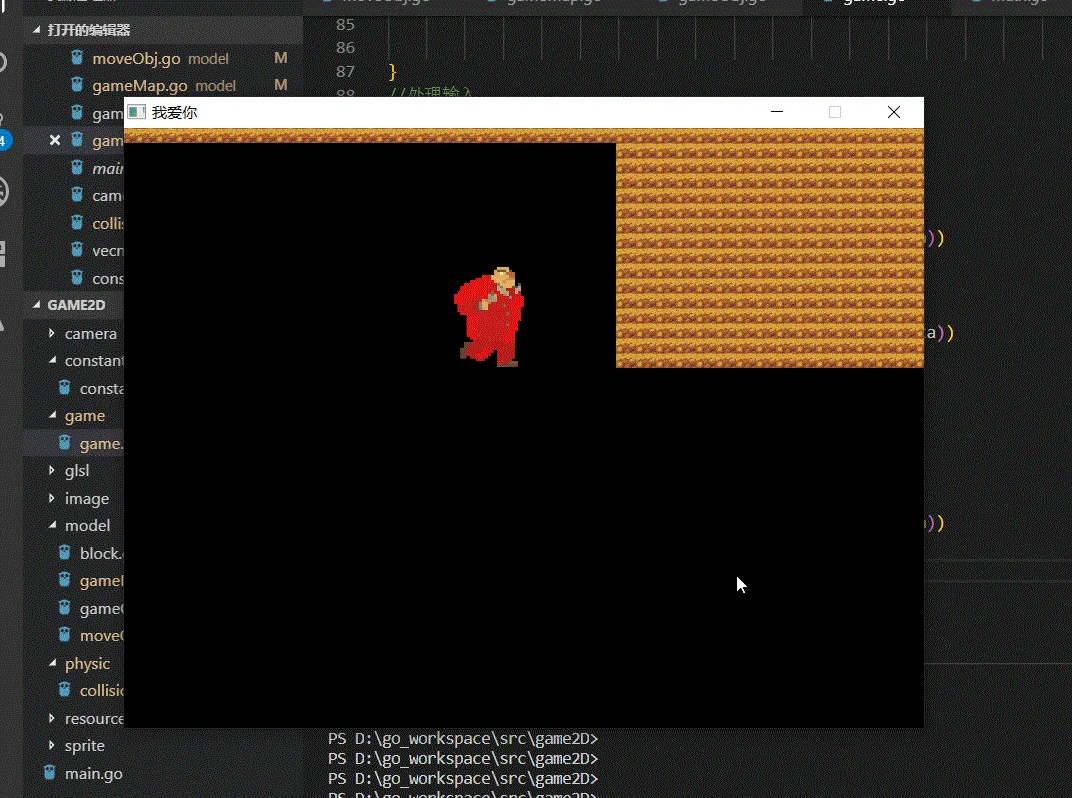The width and height of the screenshot is (1072, 798).
Task: Click the Go icon of the "move" file under model
Action: tap(64, 635)
